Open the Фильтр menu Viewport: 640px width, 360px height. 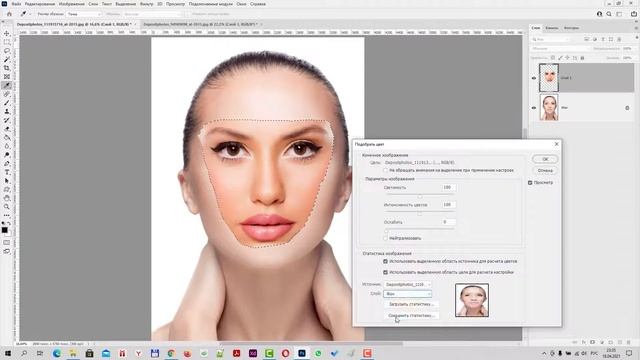pos(147,4)
